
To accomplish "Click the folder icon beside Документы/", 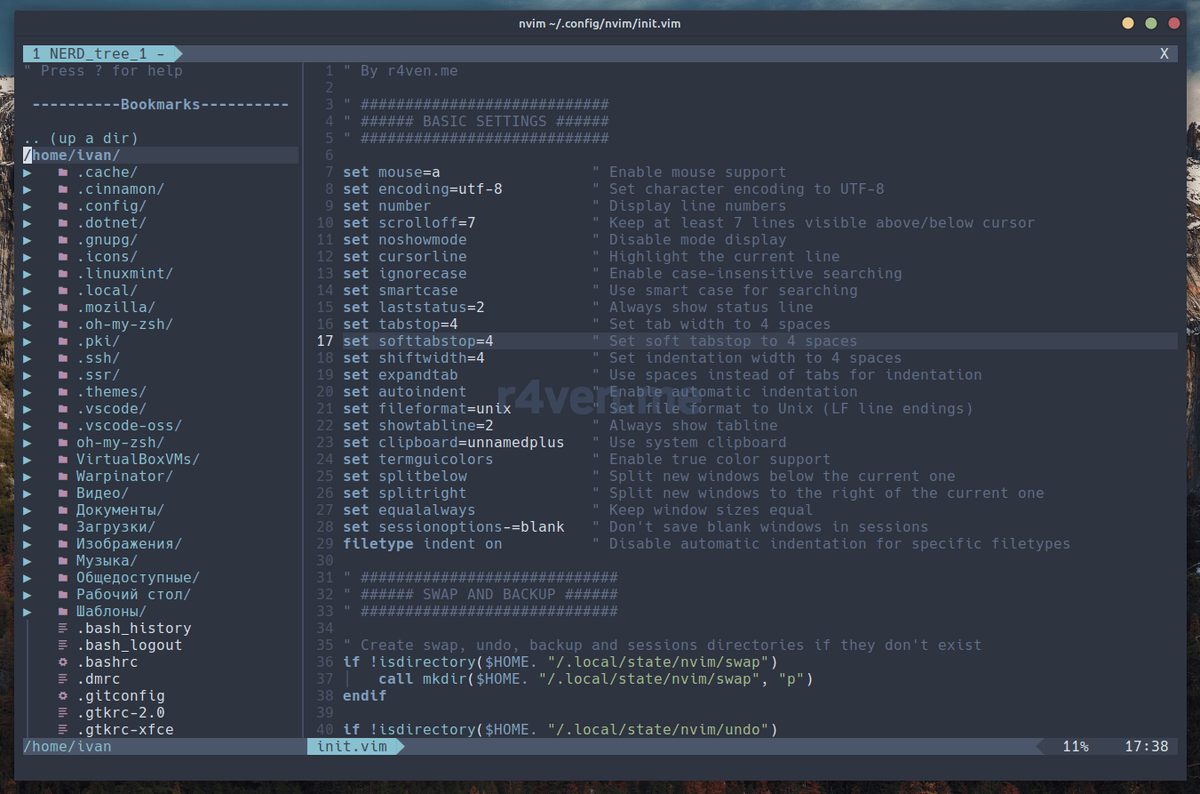I will tap(63, 510).
